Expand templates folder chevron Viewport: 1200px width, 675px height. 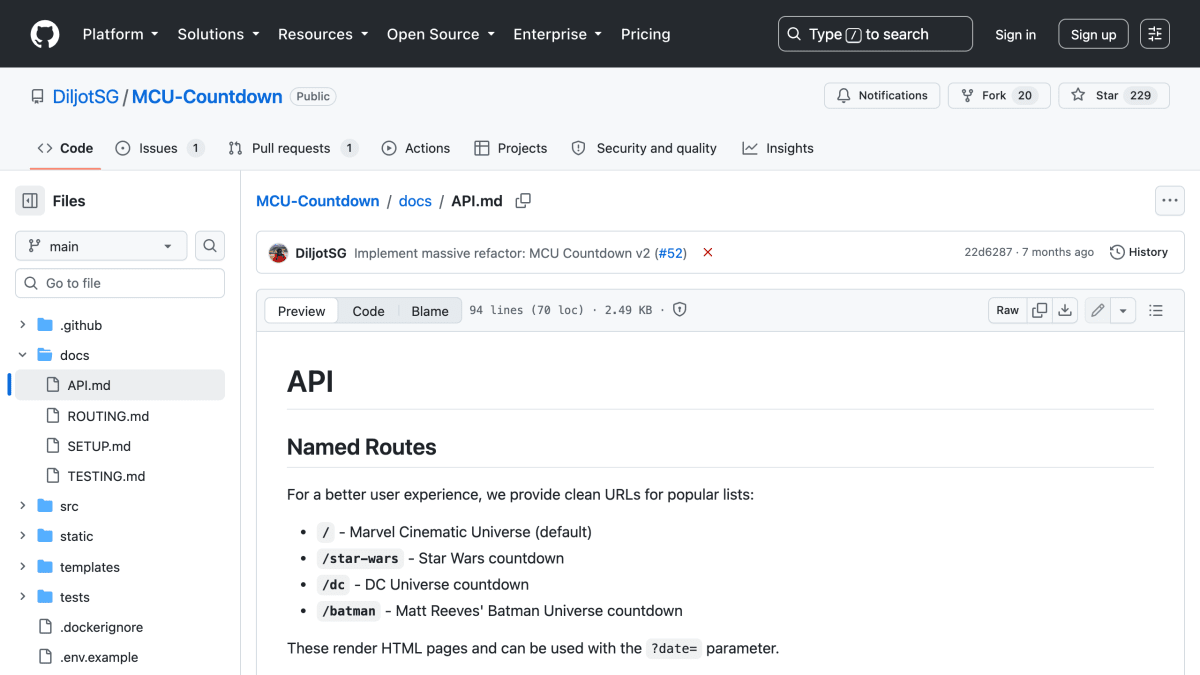23,567
